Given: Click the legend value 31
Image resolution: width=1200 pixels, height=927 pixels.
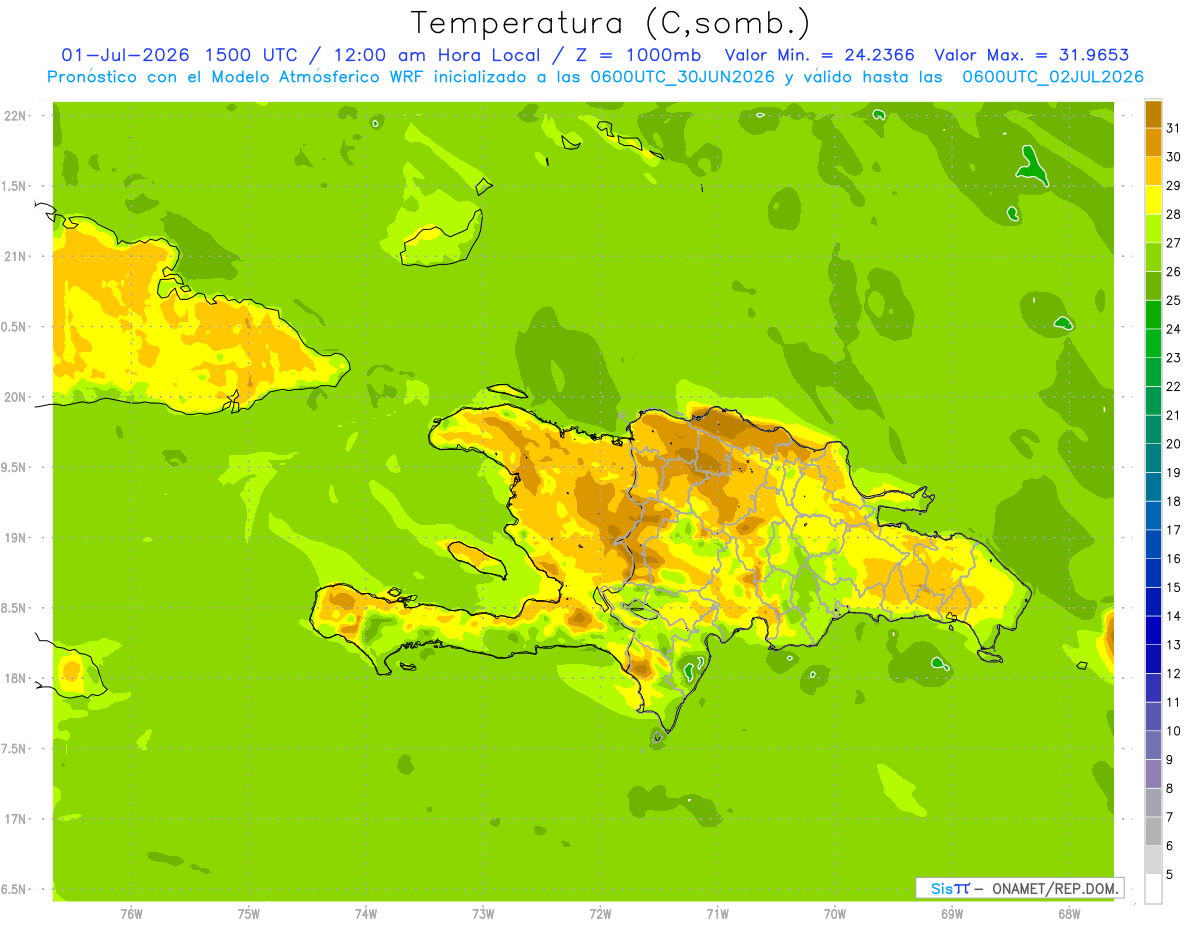Looking at the screenshot, I should pos(1174,127).
